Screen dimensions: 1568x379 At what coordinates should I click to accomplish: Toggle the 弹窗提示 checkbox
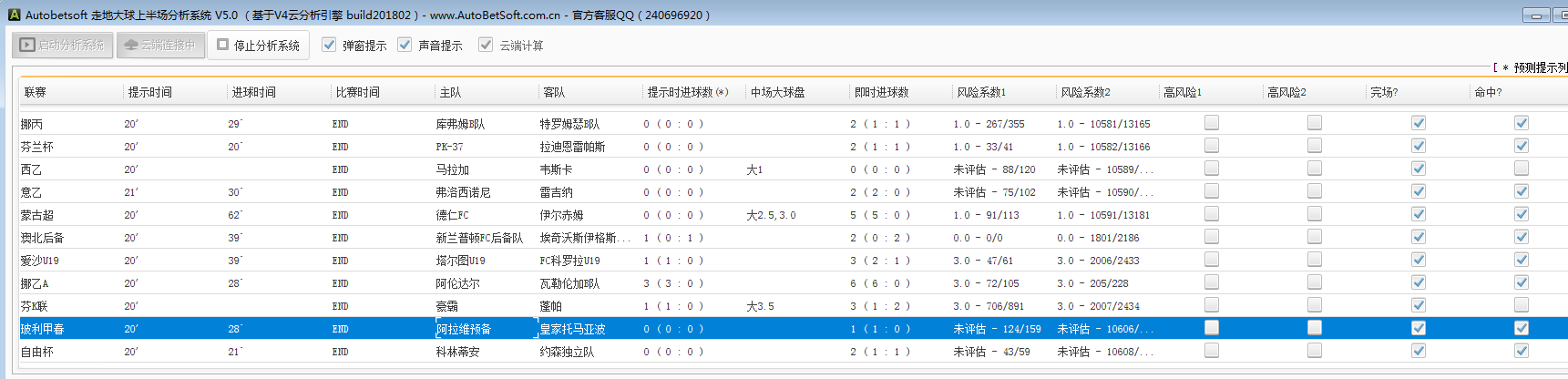point(329,45)
